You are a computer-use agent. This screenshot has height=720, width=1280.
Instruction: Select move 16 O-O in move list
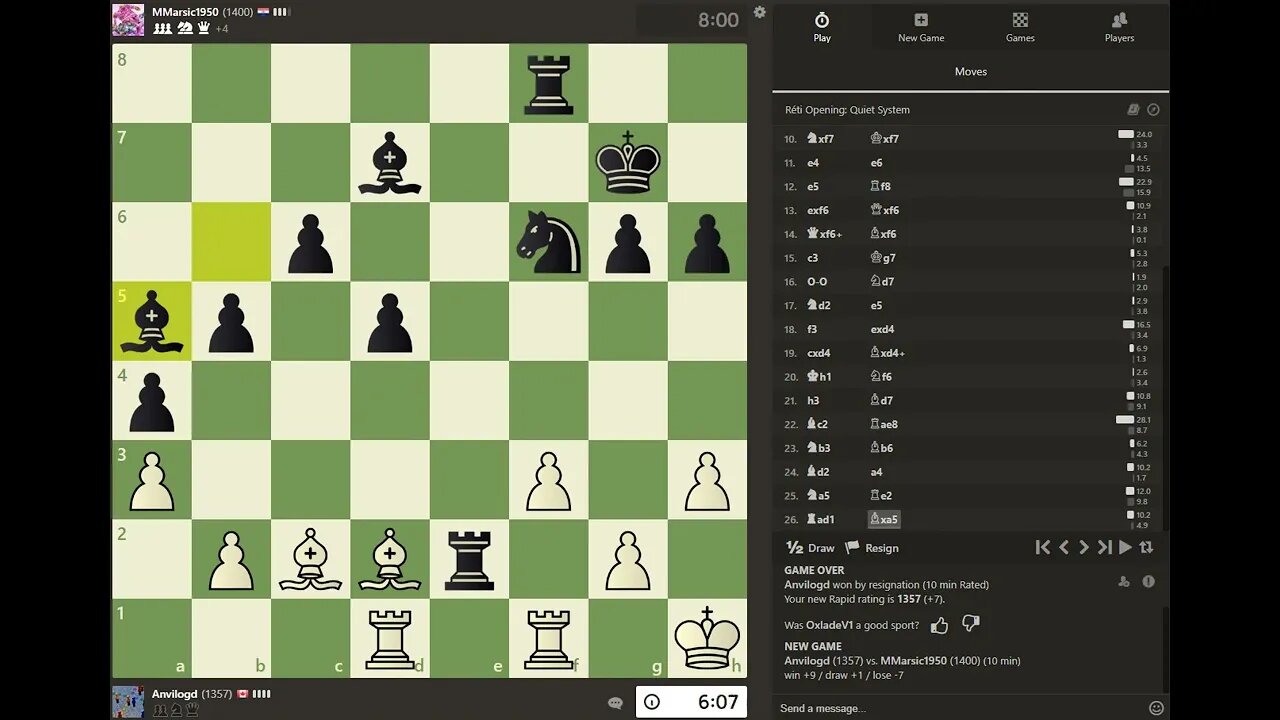(x=819, y=282)
